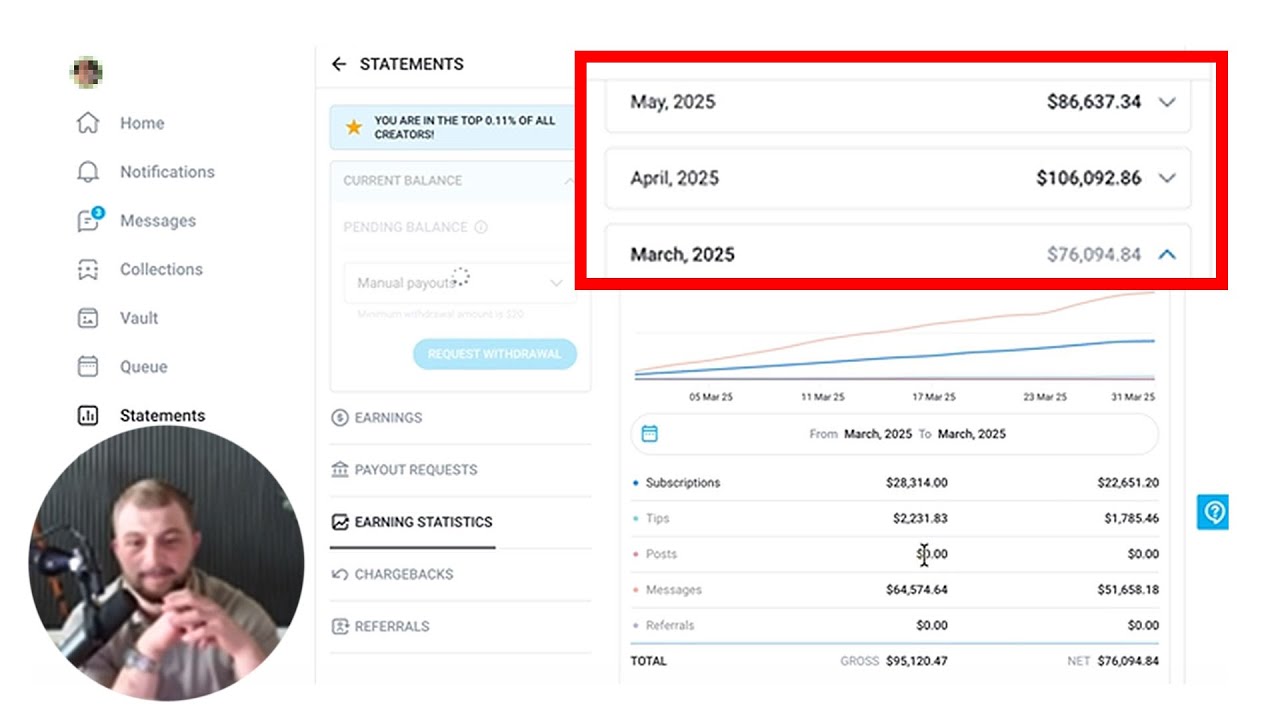The image size is (1280, 720).
Task: Click the Notifications bell icon
Action: pos(88,172)
